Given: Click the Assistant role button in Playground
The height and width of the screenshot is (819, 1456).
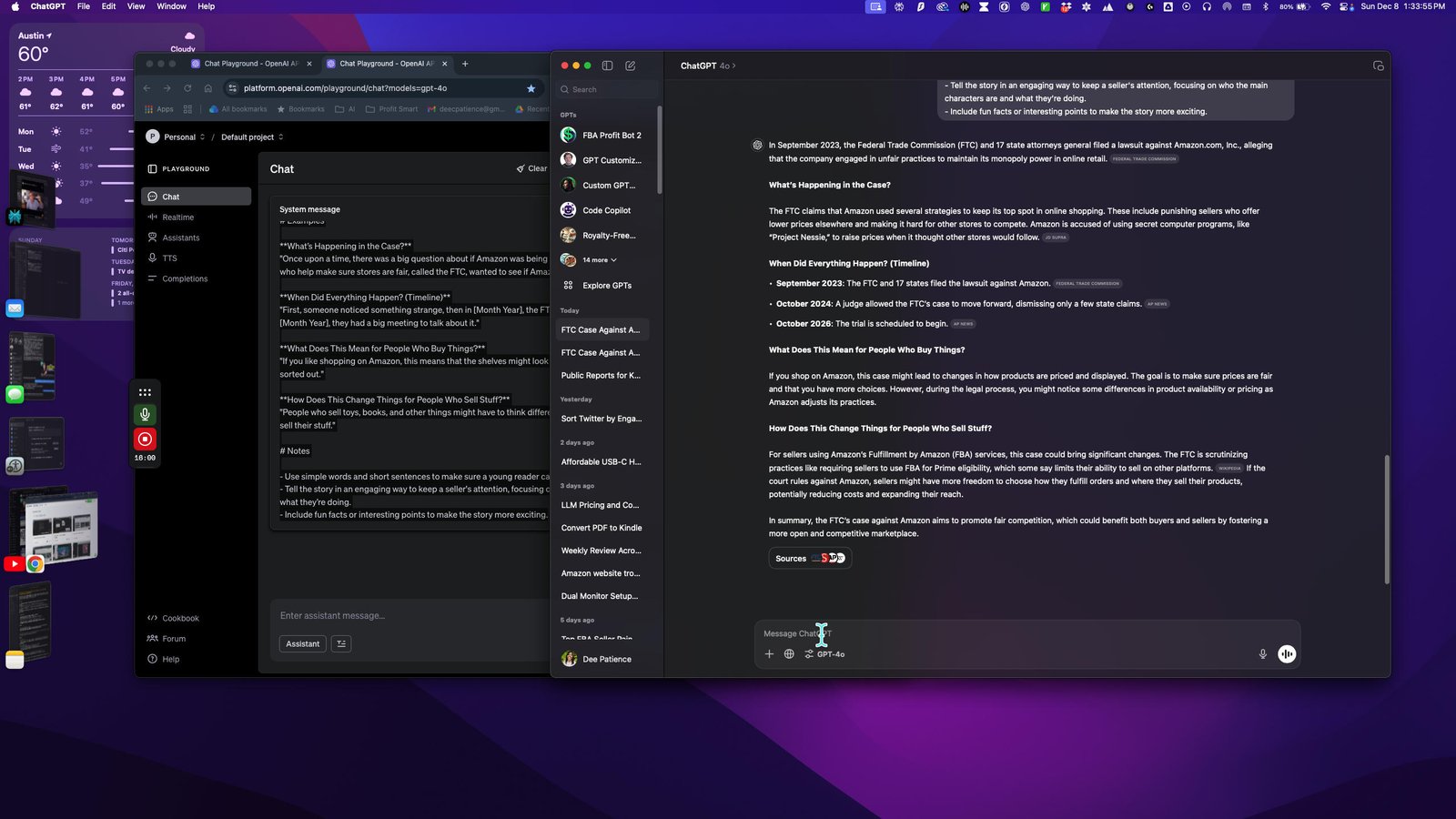Looking at the screenshot, I should pyautogui.click(x=302, y=644).
